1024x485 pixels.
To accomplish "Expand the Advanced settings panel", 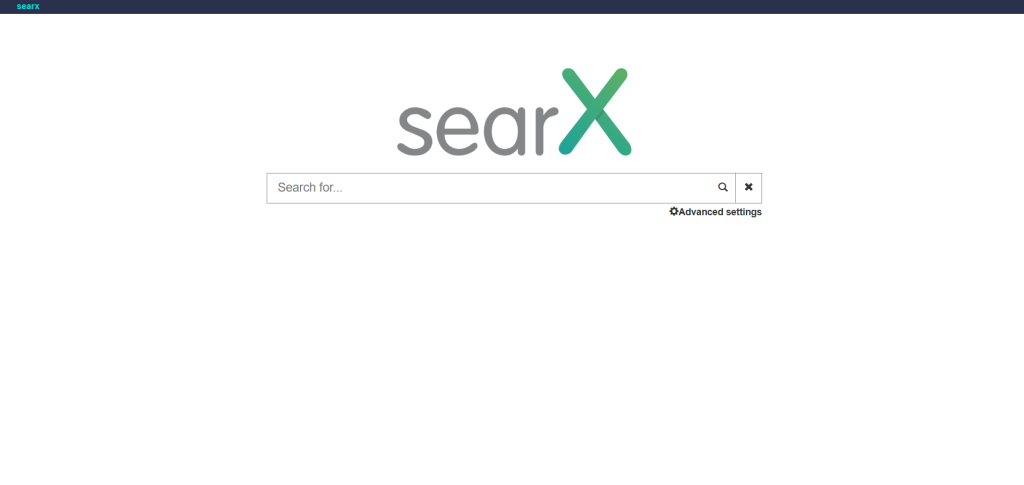I will coord(715,211).
